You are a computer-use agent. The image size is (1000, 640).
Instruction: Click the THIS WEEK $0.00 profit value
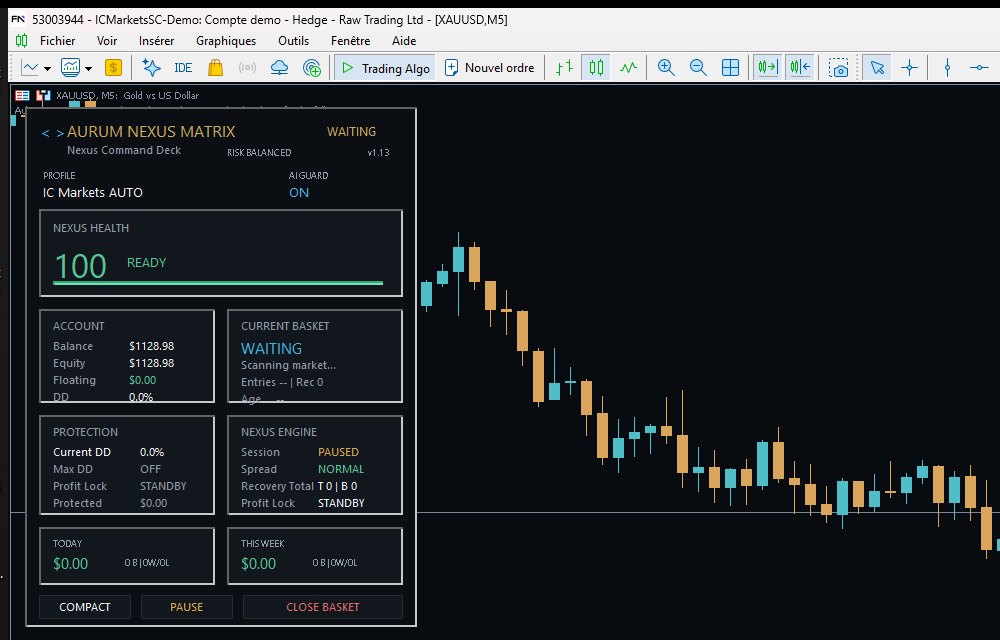click(x=258, y=564)
